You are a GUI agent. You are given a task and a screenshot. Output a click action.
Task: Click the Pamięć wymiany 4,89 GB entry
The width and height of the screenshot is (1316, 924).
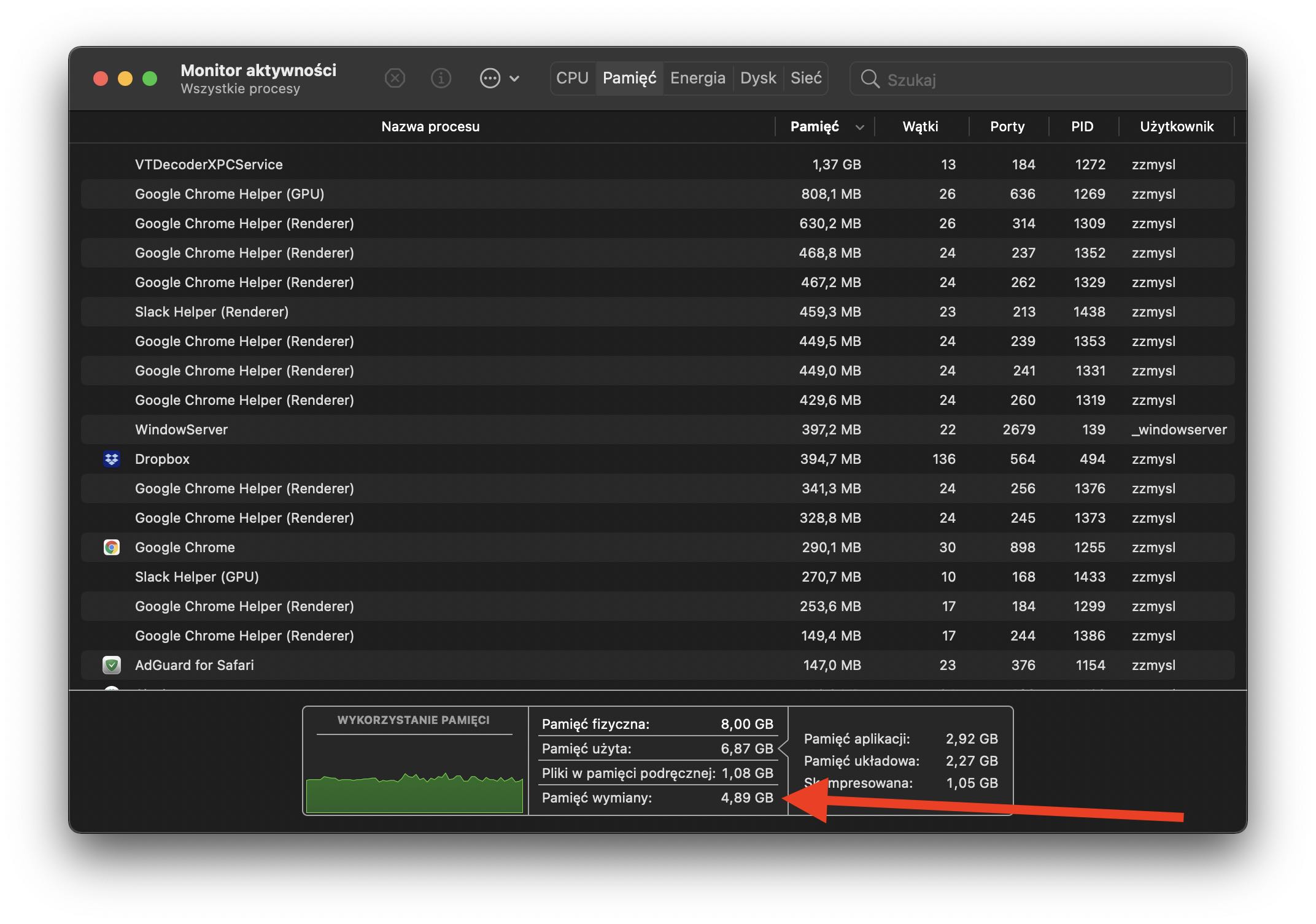pyautogui.click(x=657, y=798)
